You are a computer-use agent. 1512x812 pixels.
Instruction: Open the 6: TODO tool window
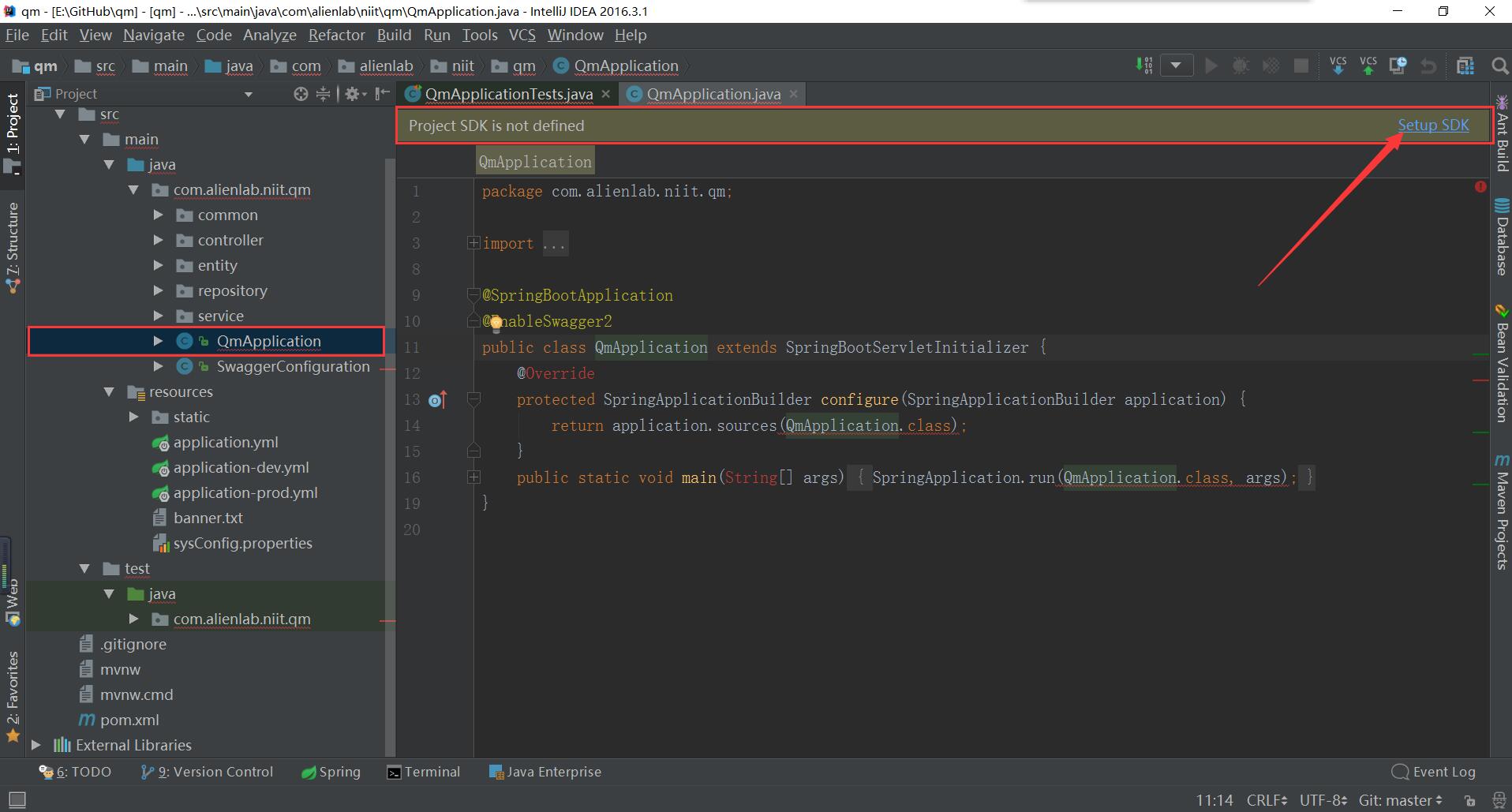pos(75,772)
